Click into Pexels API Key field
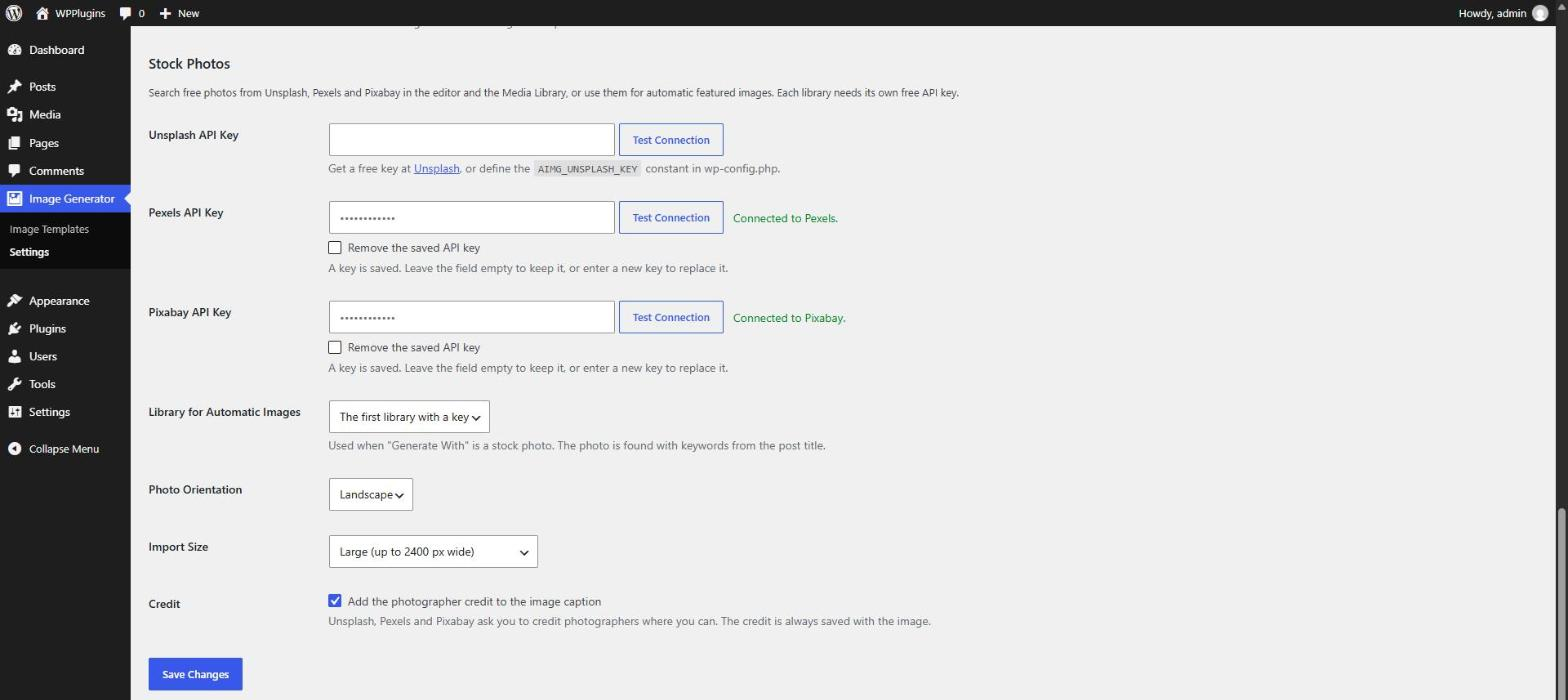This screenshot has height=700, width=1568. pyautogui.click(x=472, y=218)
